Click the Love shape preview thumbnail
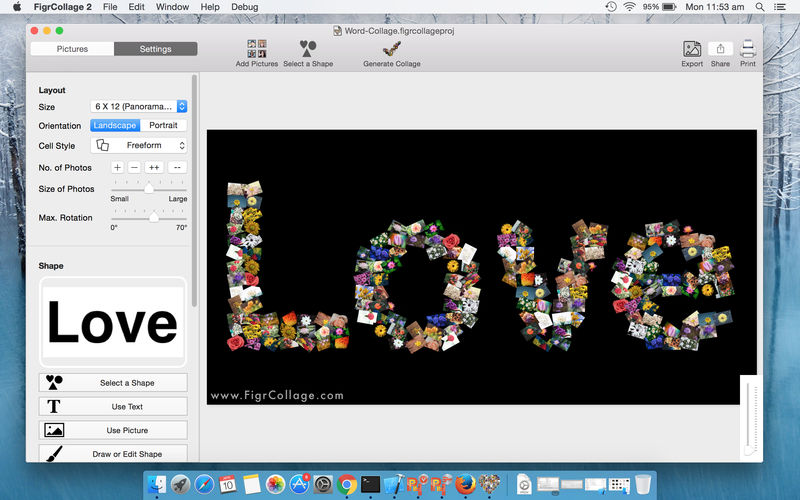The width and height of the screenshot is (800, 500). tap(113, 322)
